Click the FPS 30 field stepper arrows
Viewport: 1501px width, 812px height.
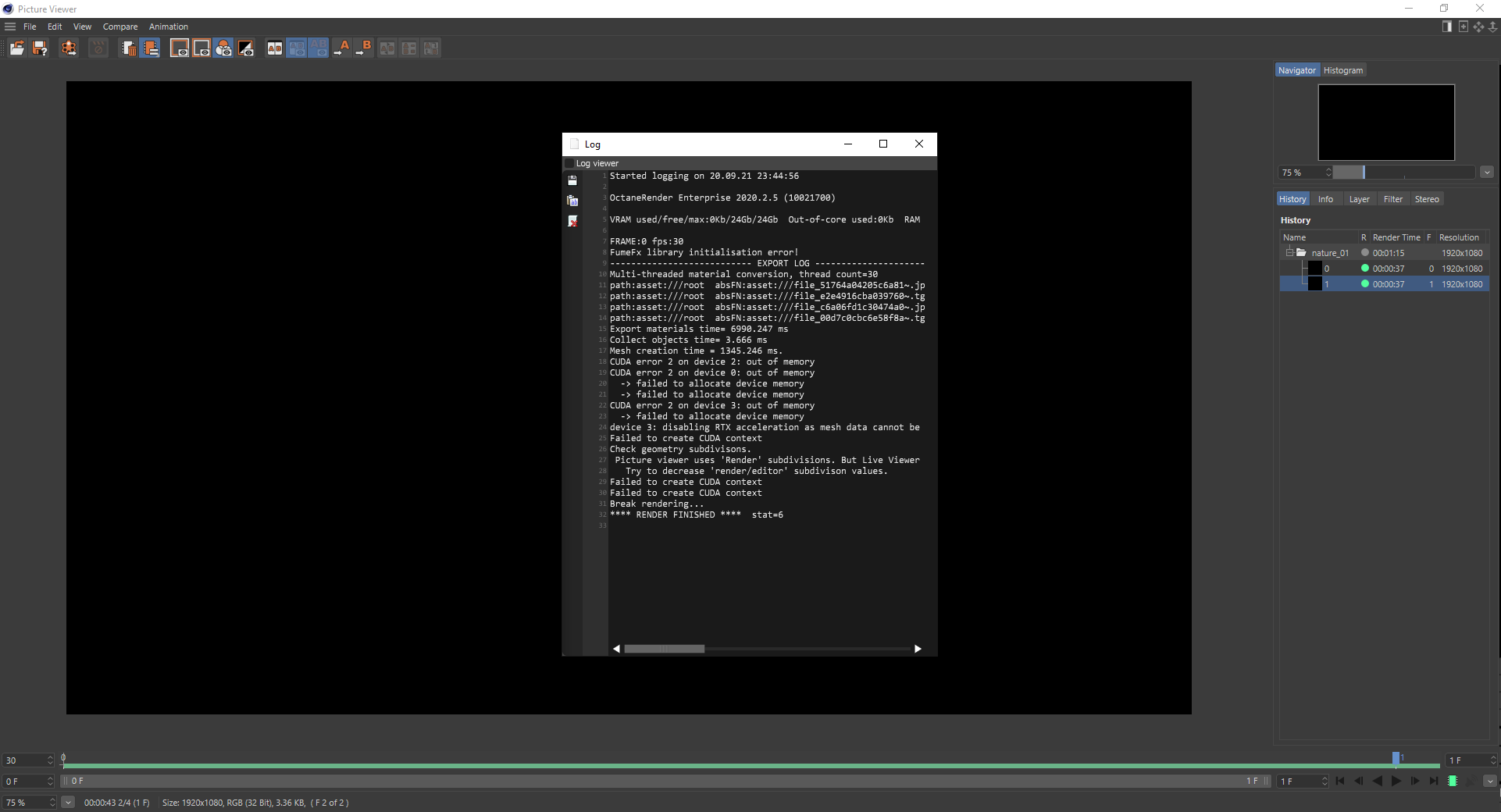click(51, 760)
